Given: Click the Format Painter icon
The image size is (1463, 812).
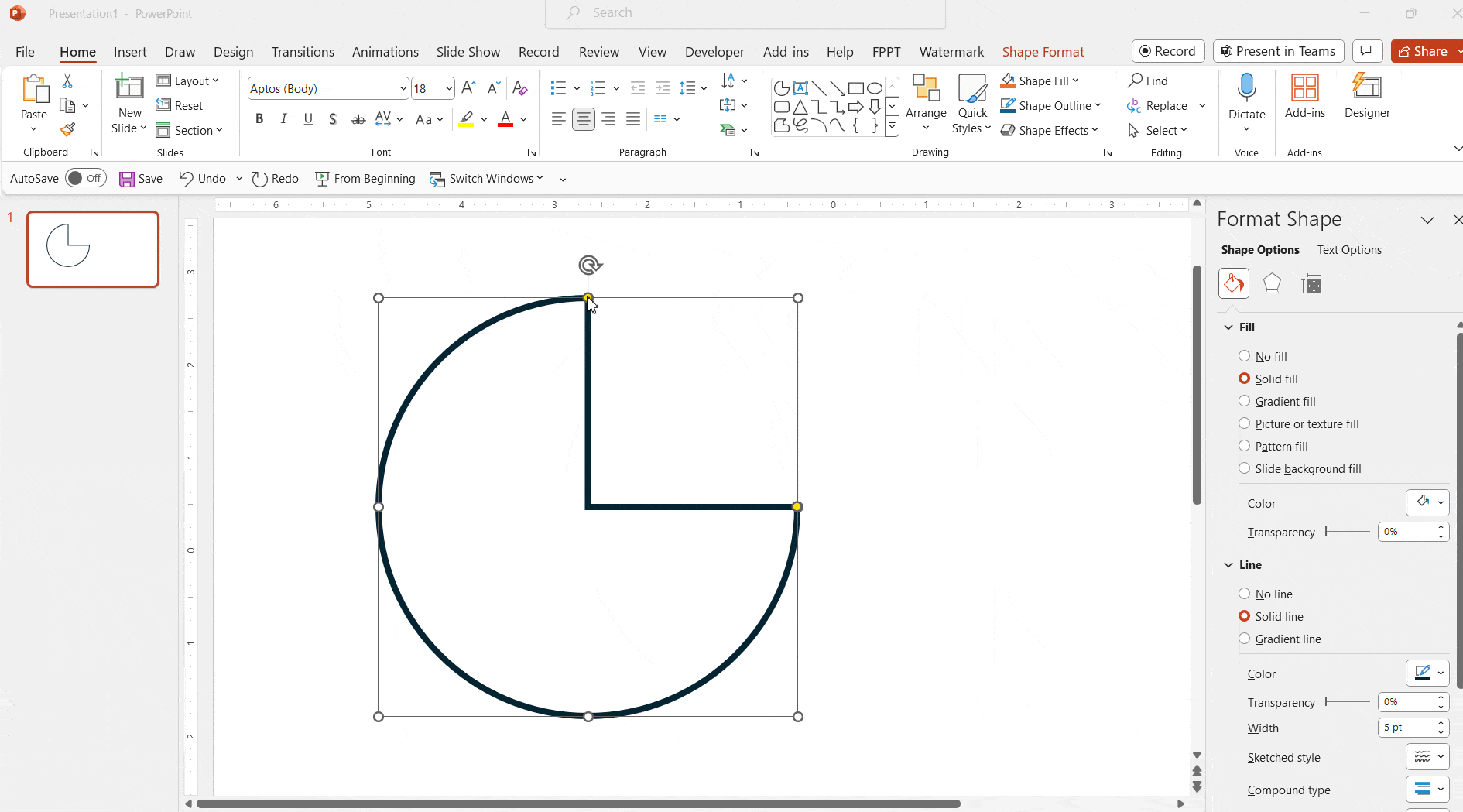Looking at the screenshot, I should [67, 130].
